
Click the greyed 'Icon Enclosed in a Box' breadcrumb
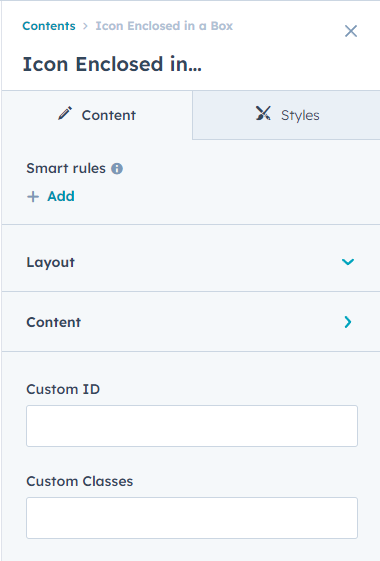pos(164,26)
